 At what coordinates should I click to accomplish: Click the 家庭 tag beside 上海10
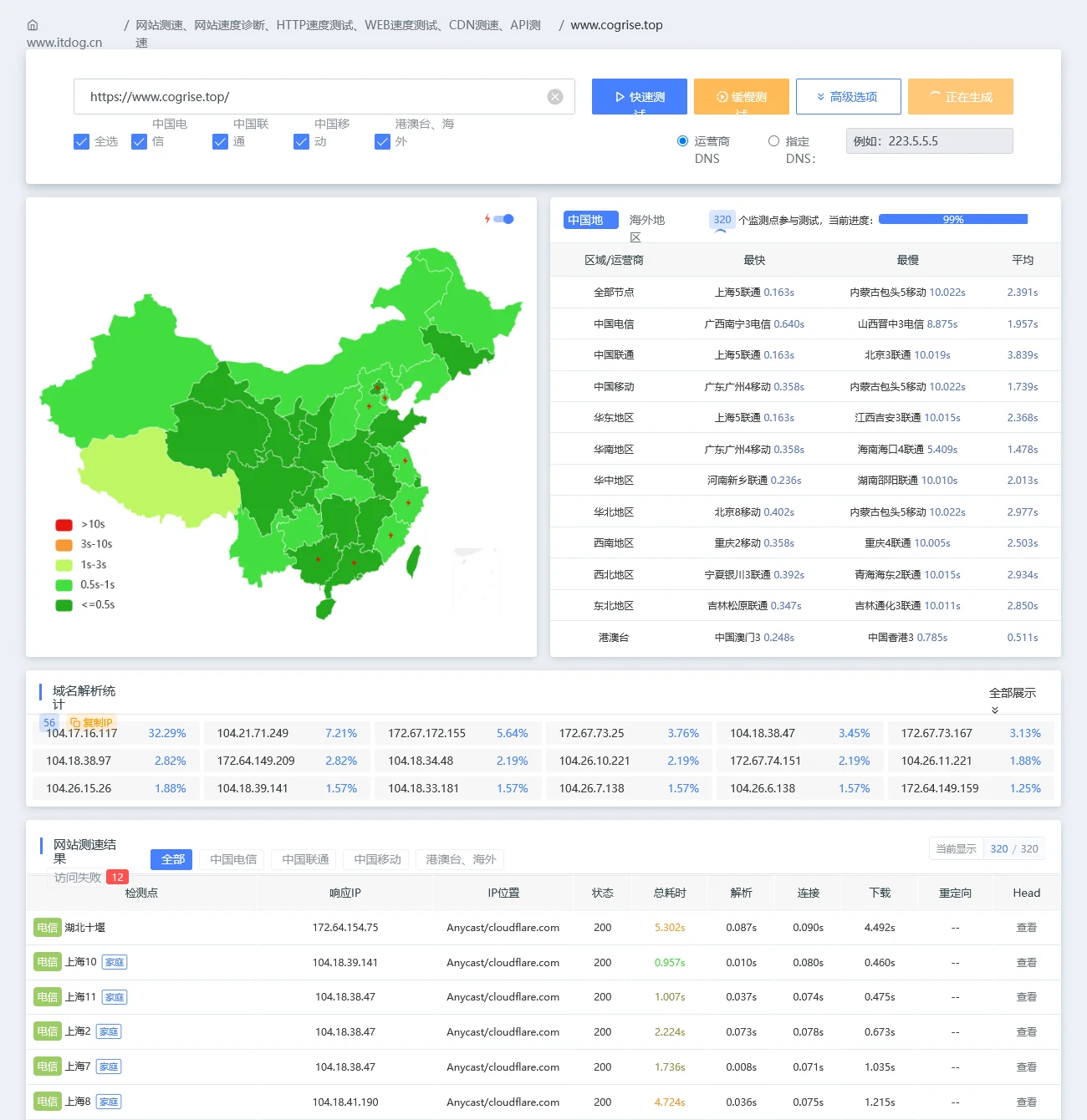(x=115, y=962)
